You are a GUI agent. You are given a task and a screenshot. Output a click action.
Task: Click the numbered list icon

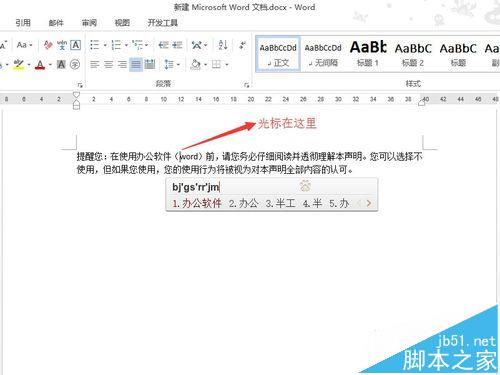pyautogui.click(x=116, y=45)
